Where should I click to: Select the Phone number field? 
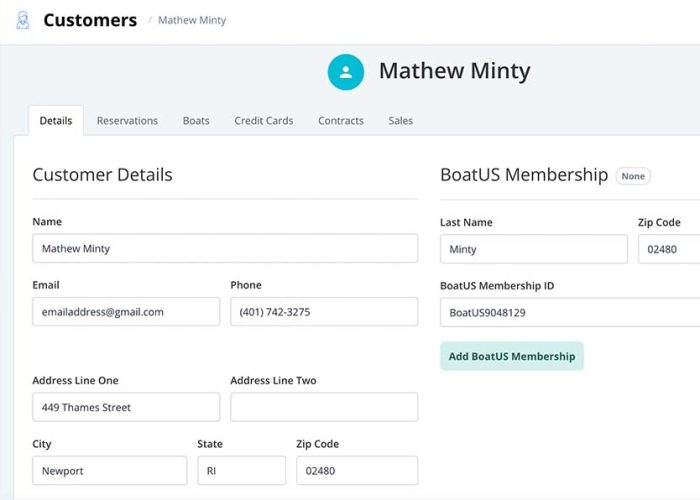324,312
